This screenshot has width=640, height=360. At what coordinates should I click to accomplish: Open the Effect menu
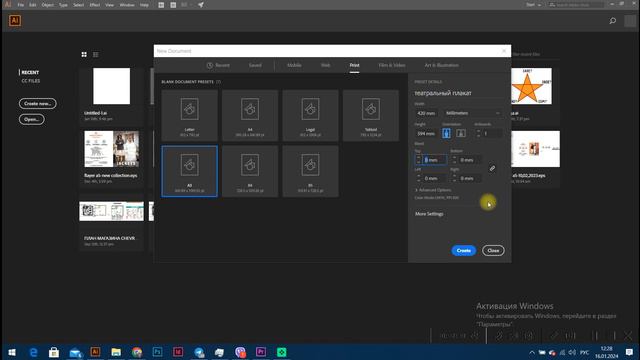pyautogui.click(x=95, y=5)
